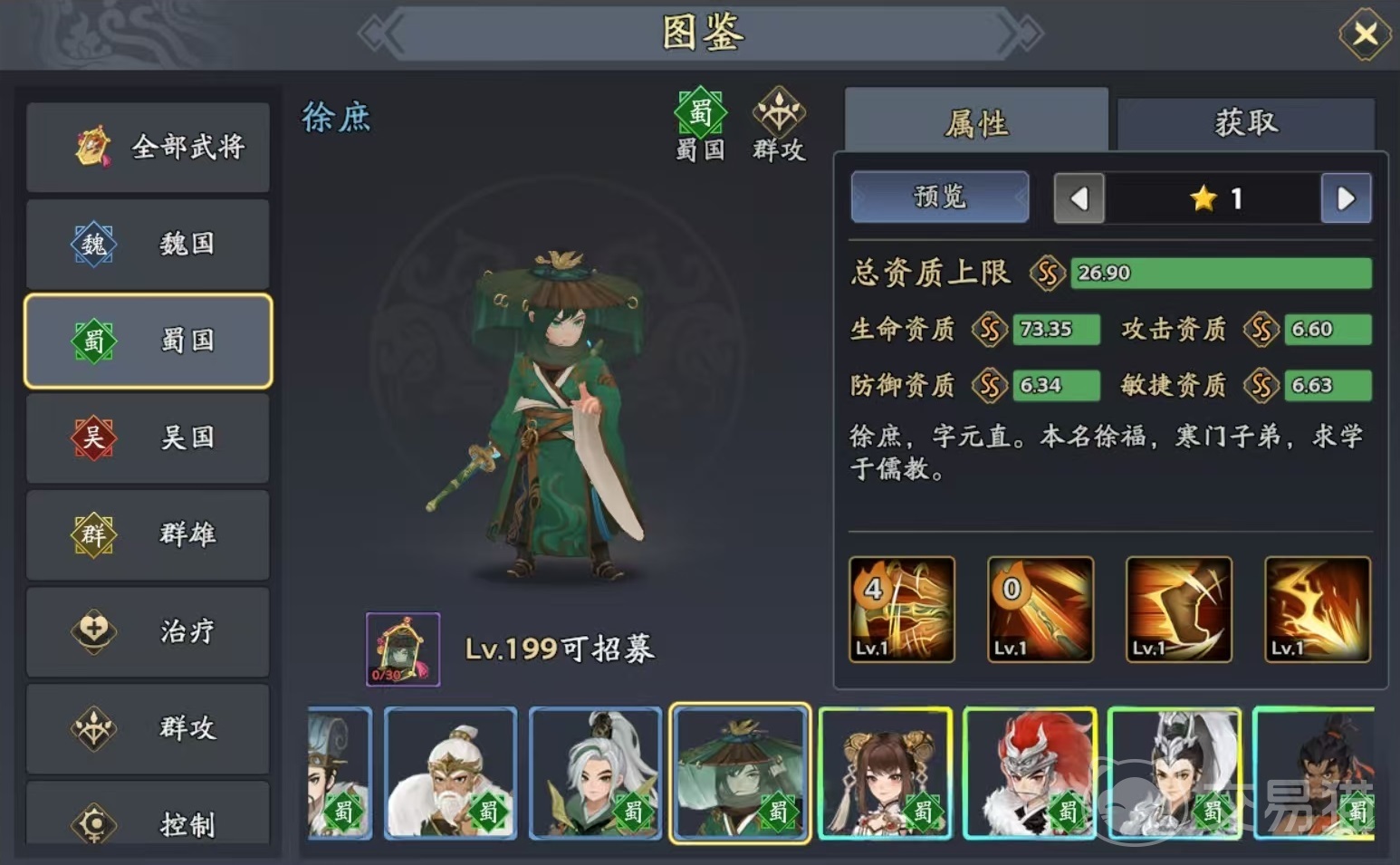
Task: Filter heroes by 群雄 faction
Action: tap(148, 534)
